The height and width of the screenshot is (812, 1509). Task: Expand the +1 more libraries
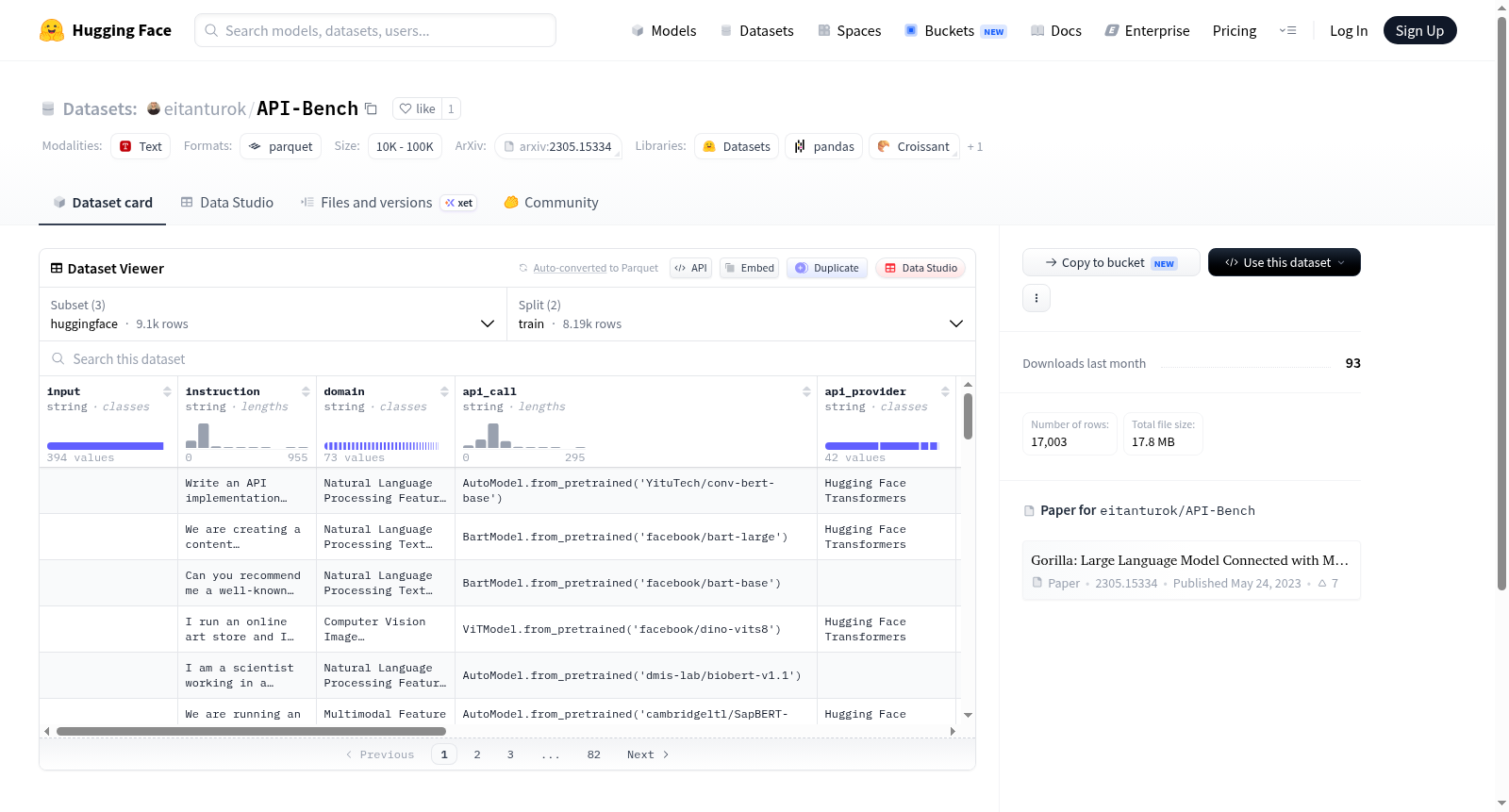pyautogui.click(x=975, y=146)
